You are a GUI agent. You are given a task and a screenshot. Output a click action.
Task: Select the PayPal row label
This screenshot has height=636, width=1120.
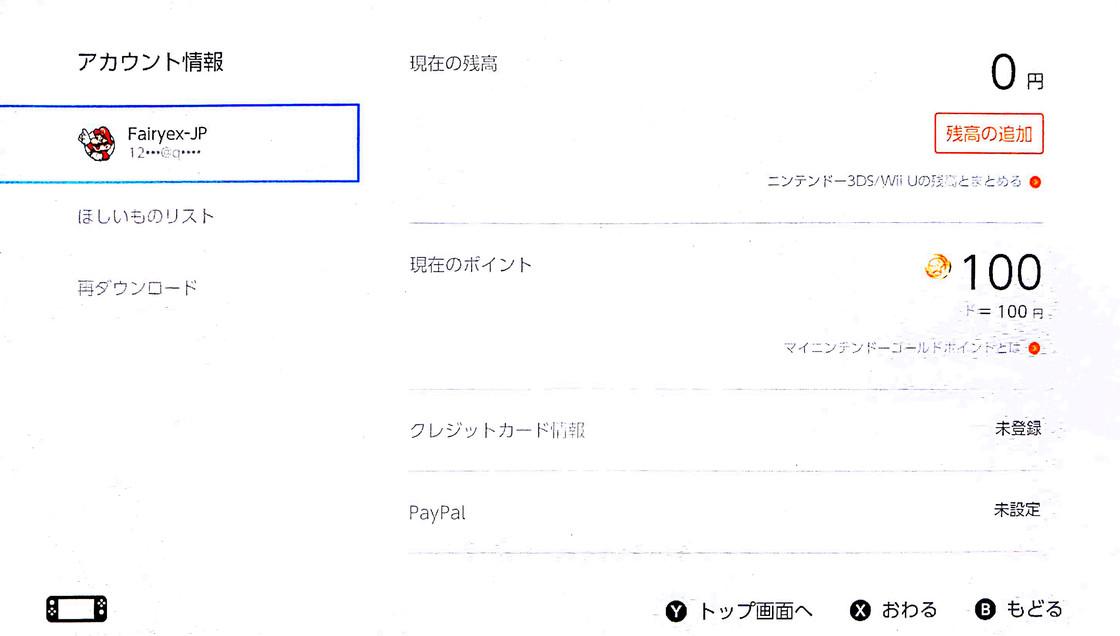tap(437, 513)
